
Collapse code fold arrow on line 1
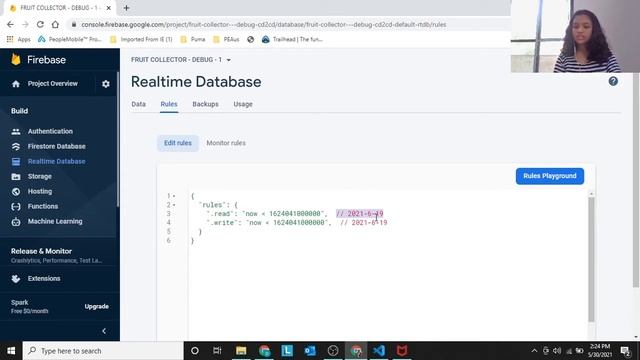174,196
